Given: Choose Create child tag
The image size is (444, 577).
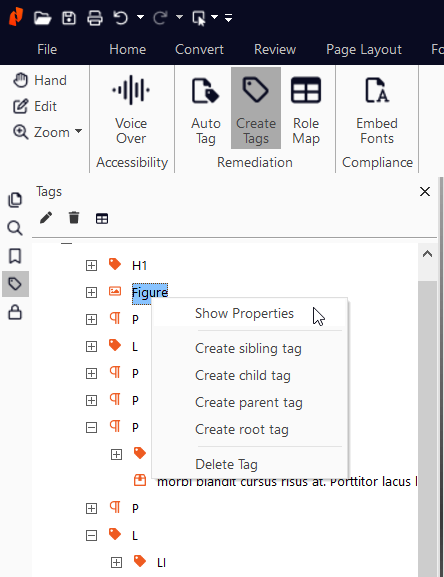Looking at the screenshot, I should point(243,375).
